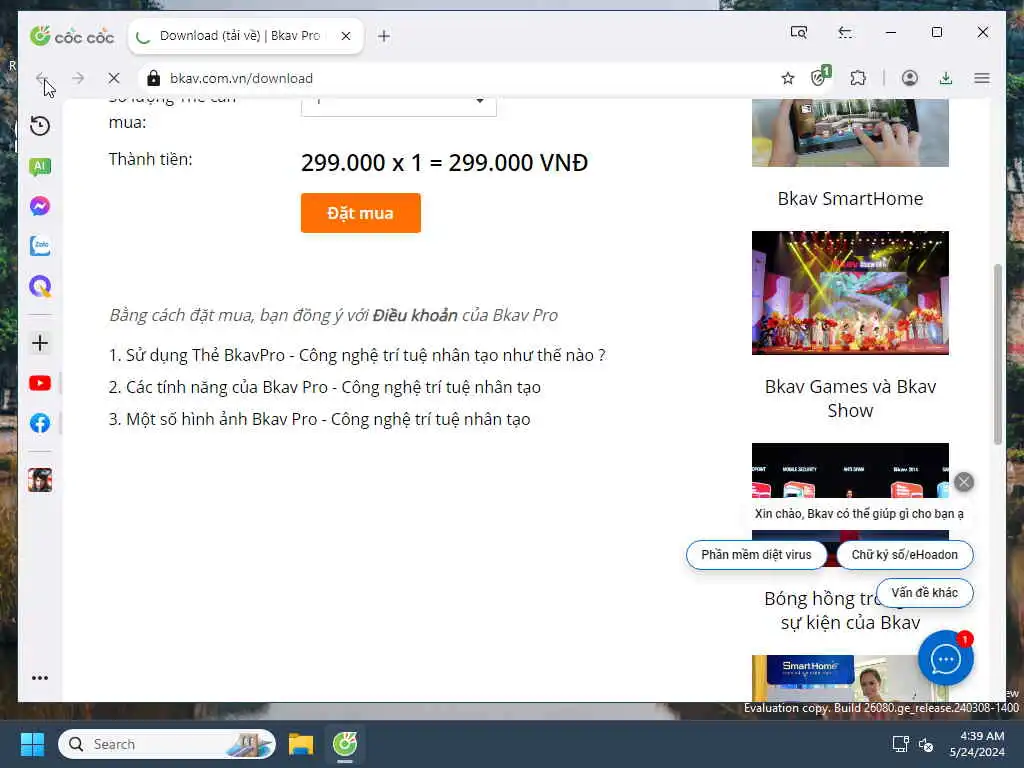Viewport: 1024px width, 768px height.
Task: Bookmark this page with the star icon
Action: pyautogui.click(x=788, y=78)
